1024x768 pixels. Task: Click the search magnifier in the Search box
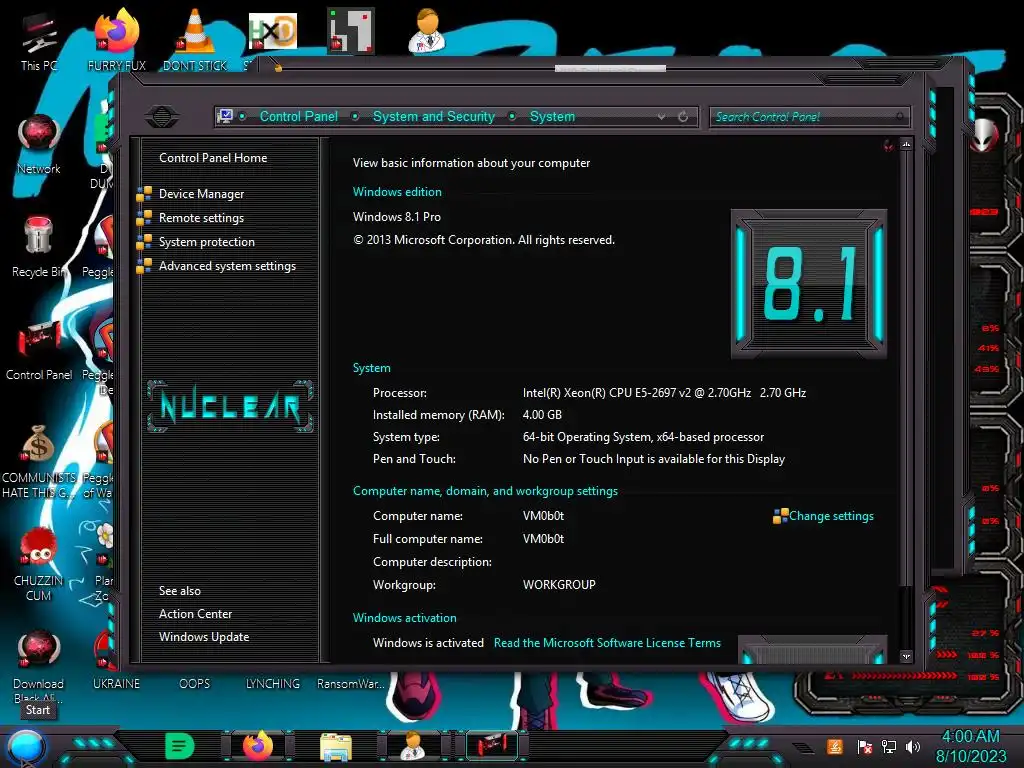[899, 116]
